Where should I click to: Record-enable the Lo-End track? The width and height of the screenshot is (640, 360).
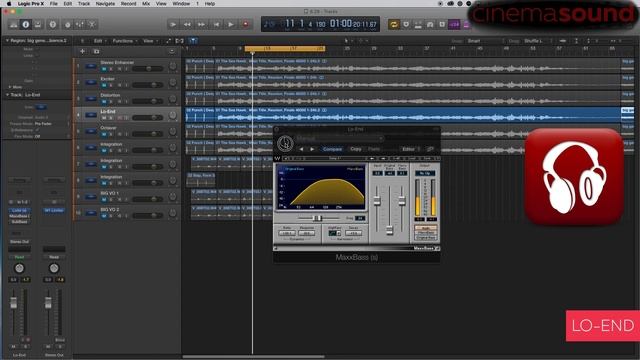tap(119, 118)
